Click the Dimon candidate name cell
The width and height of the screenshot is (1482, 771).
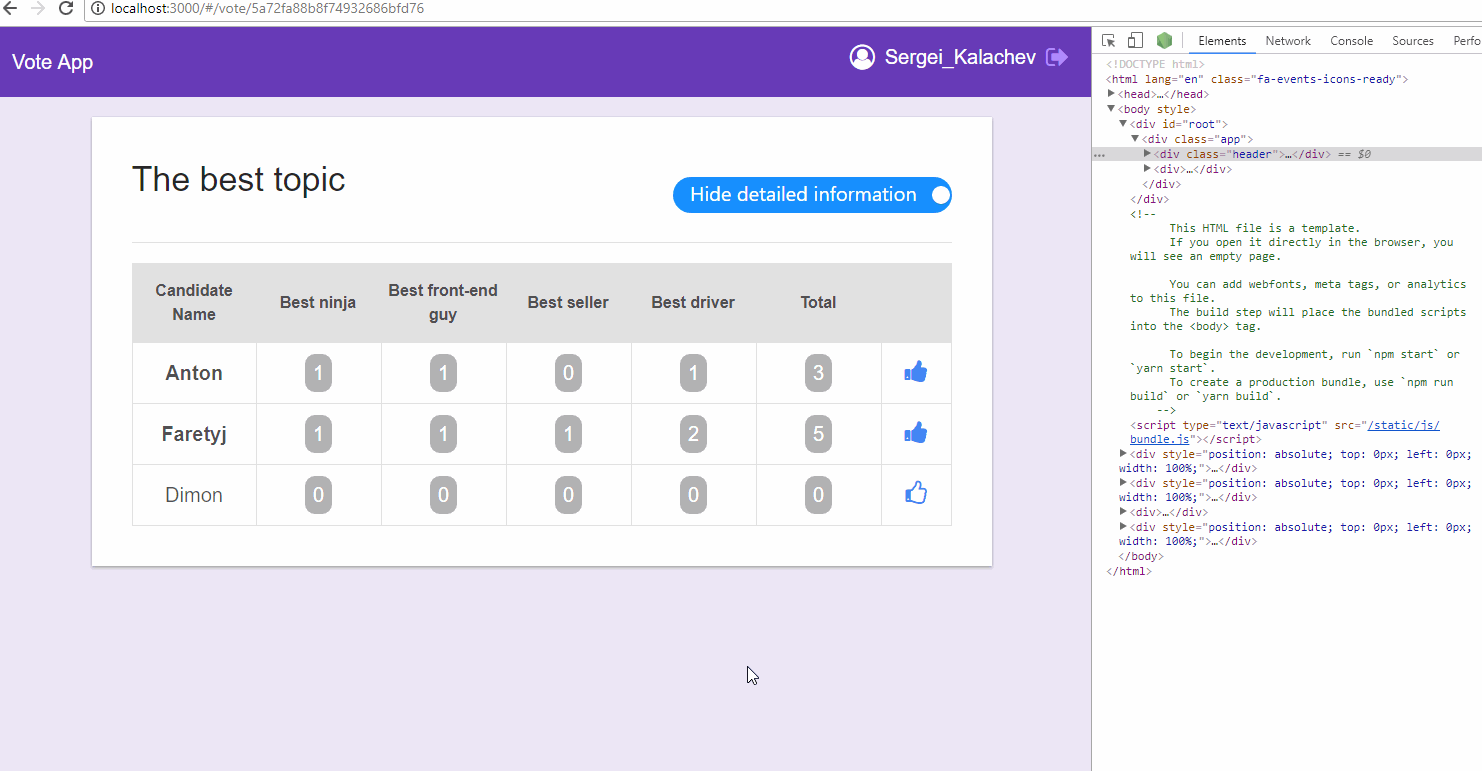194,495
